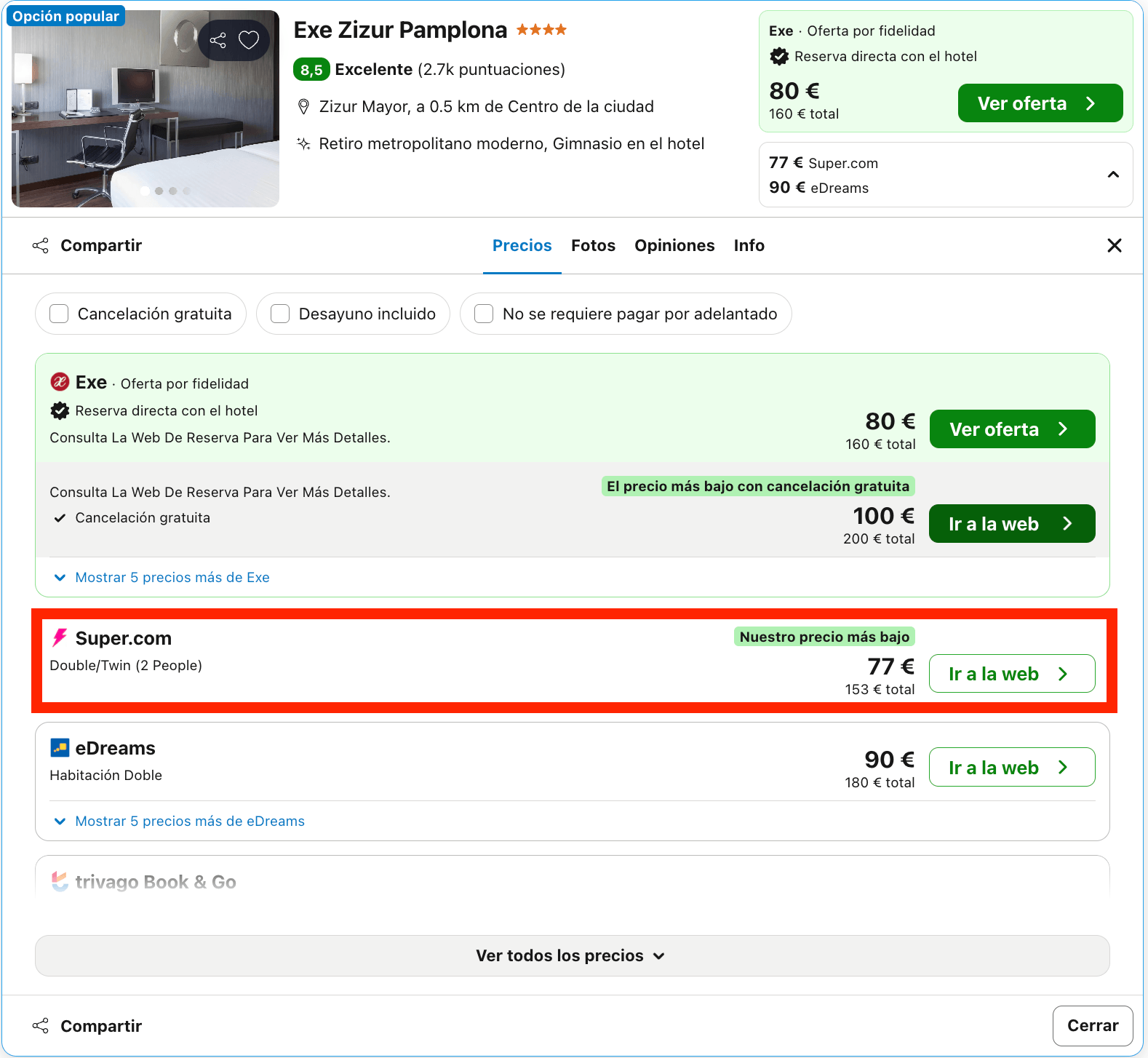Select the third photo carousel dot
The width and height of the screenshot is (1148, 1058).
coord(172,191)
